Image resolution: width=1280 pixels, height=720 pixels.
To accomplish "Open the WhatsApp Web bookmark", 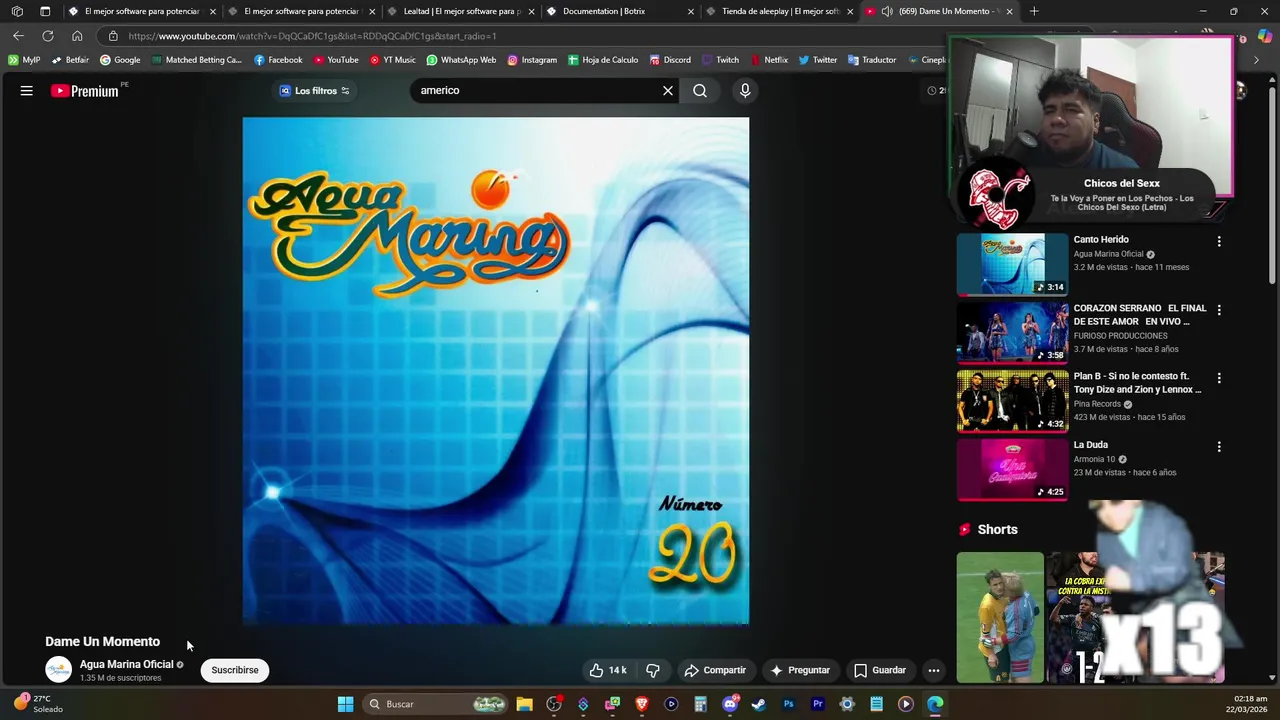I will tap(461, 60).
